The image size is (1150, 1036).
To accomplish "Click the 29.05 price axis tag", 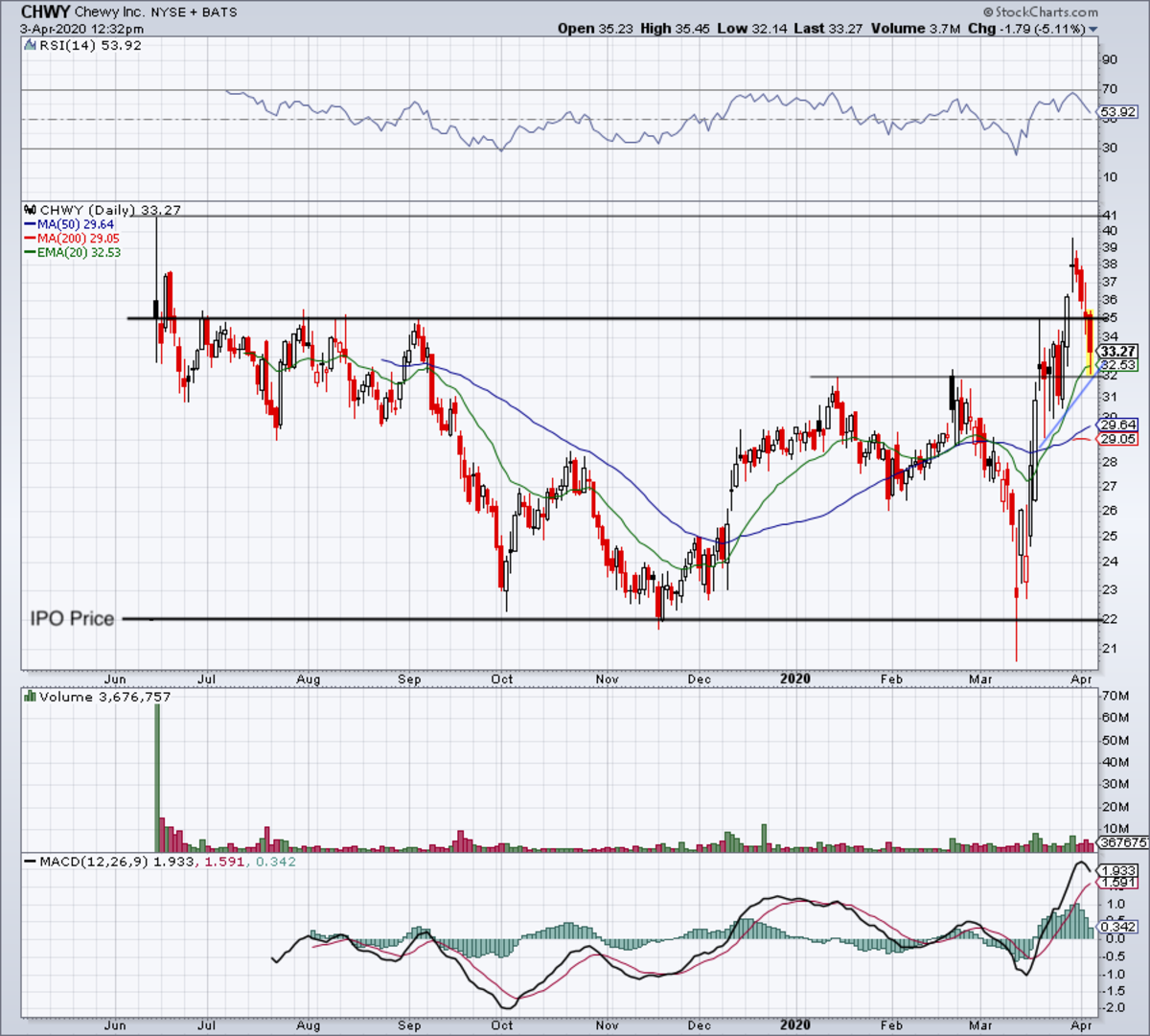I will [x=1117, y=439].
